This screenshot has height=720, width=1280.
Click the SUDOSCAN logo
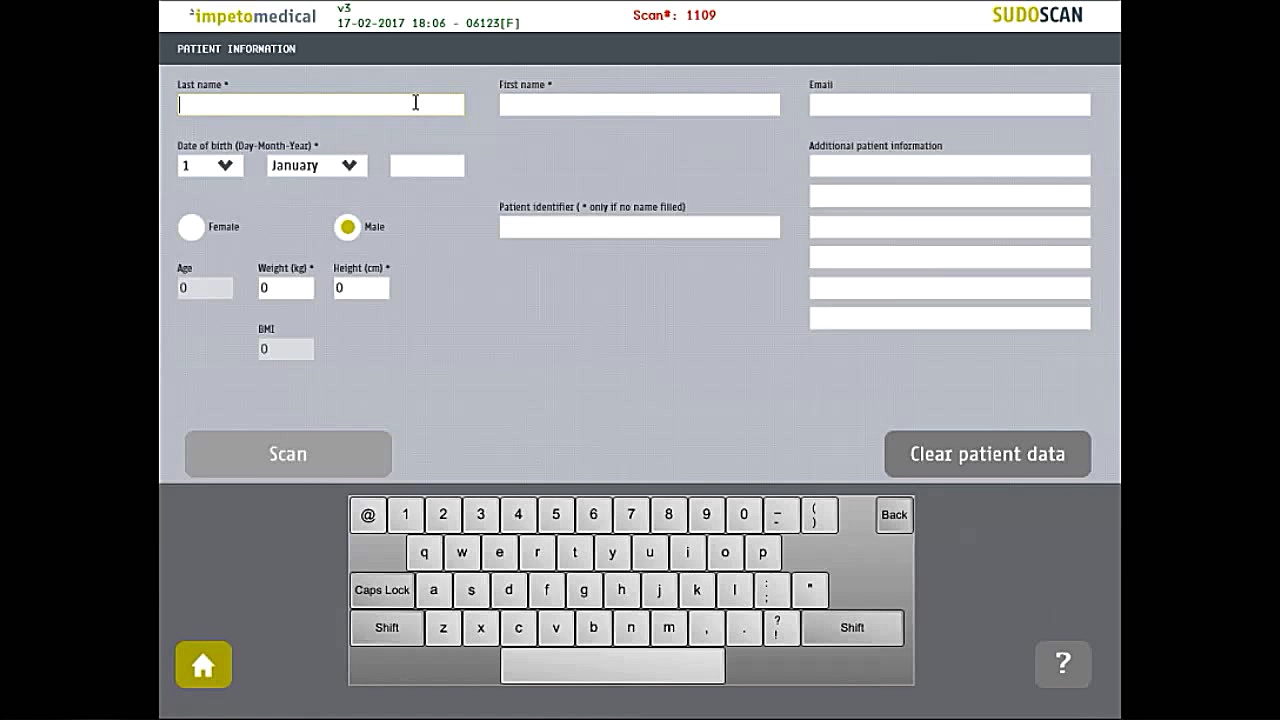(1037, 15)
